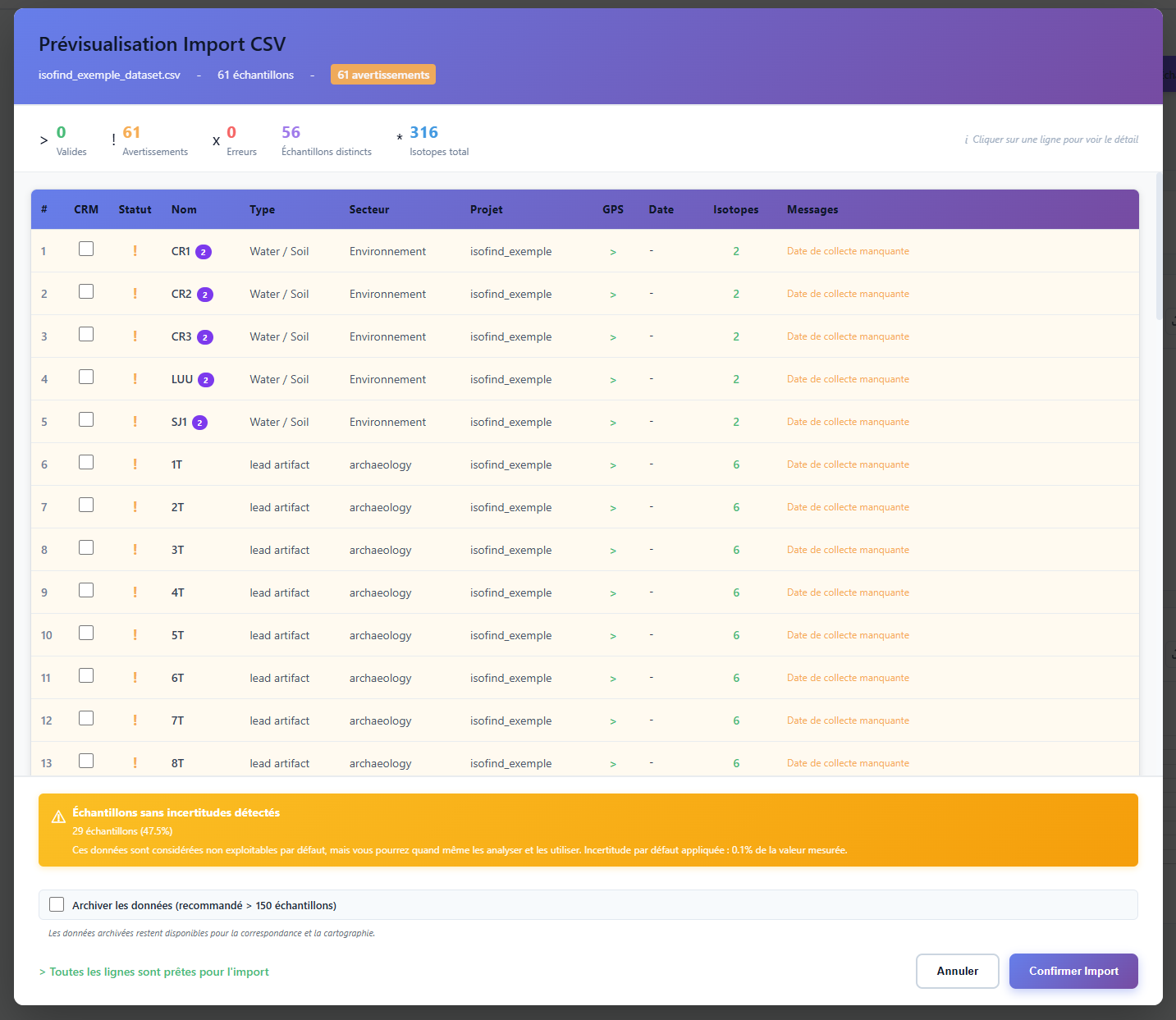Click 'Toutes les lignes sont prêtes pour l'import'
Screen dimensions: 1176x1020
coord(153,972)
